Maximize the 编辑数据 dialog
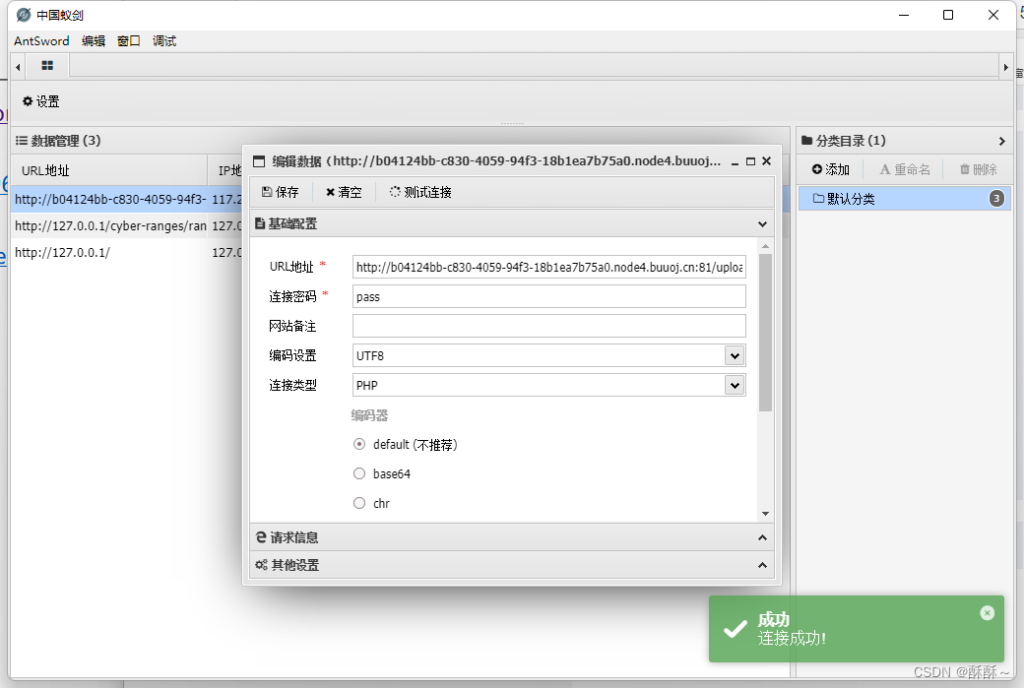 [750, 161]
